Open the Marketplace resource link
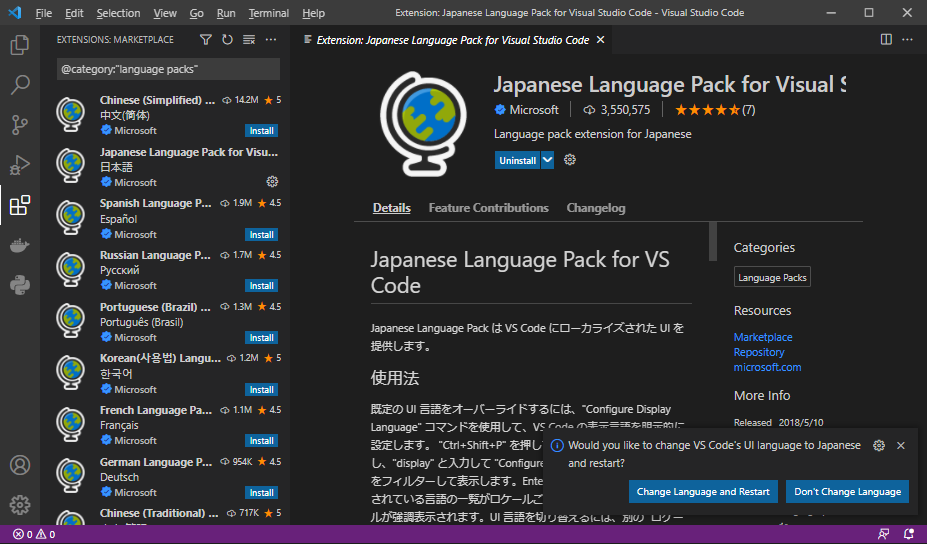The height and width of the screenshot is (544, 927). [763, 337]
